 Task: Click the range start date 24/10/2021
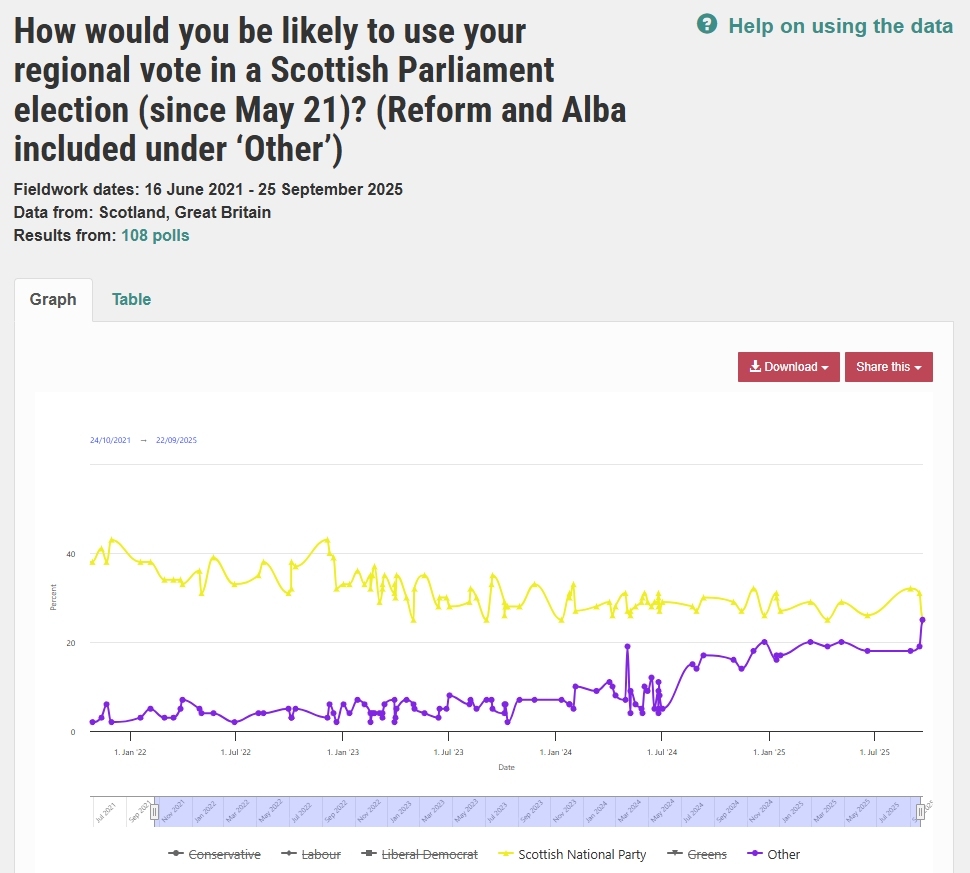coord(109,440)
